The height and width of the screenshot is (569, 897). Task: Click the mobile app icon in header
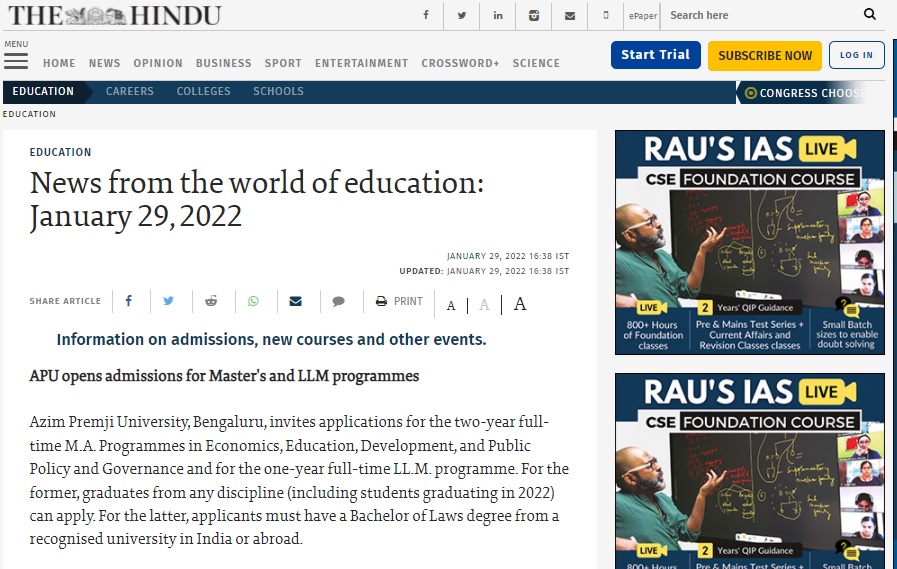[606, 15]
